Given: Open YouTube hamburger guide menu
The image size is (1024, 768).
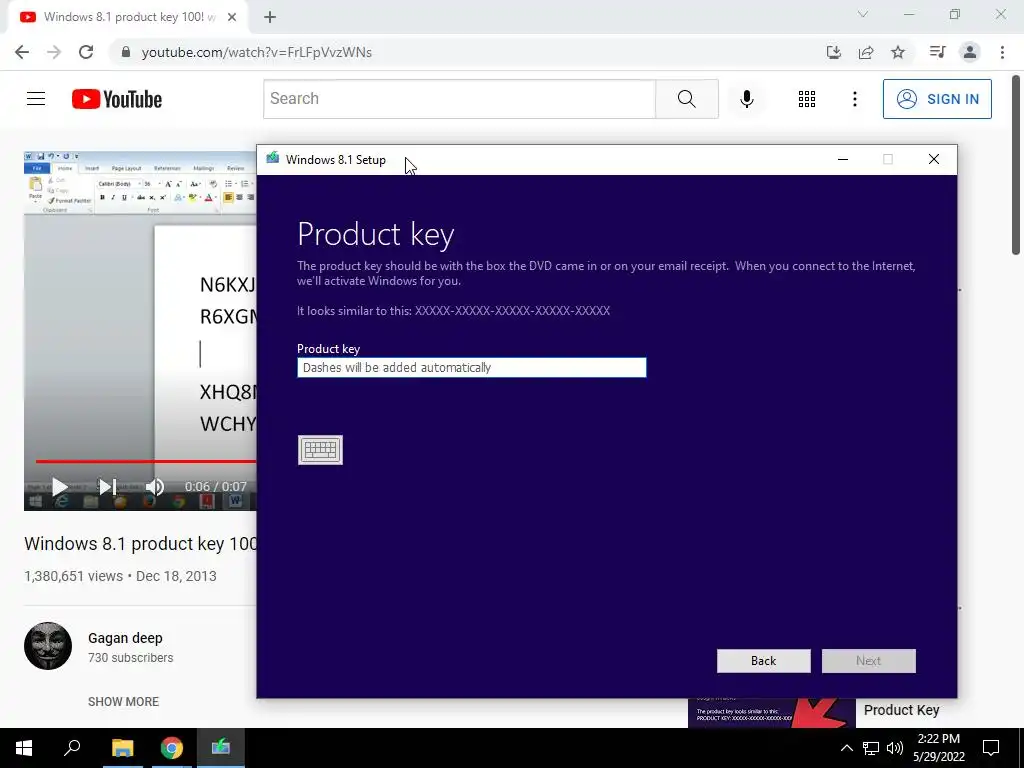Looking at the screenshot, I should (36, 99).
